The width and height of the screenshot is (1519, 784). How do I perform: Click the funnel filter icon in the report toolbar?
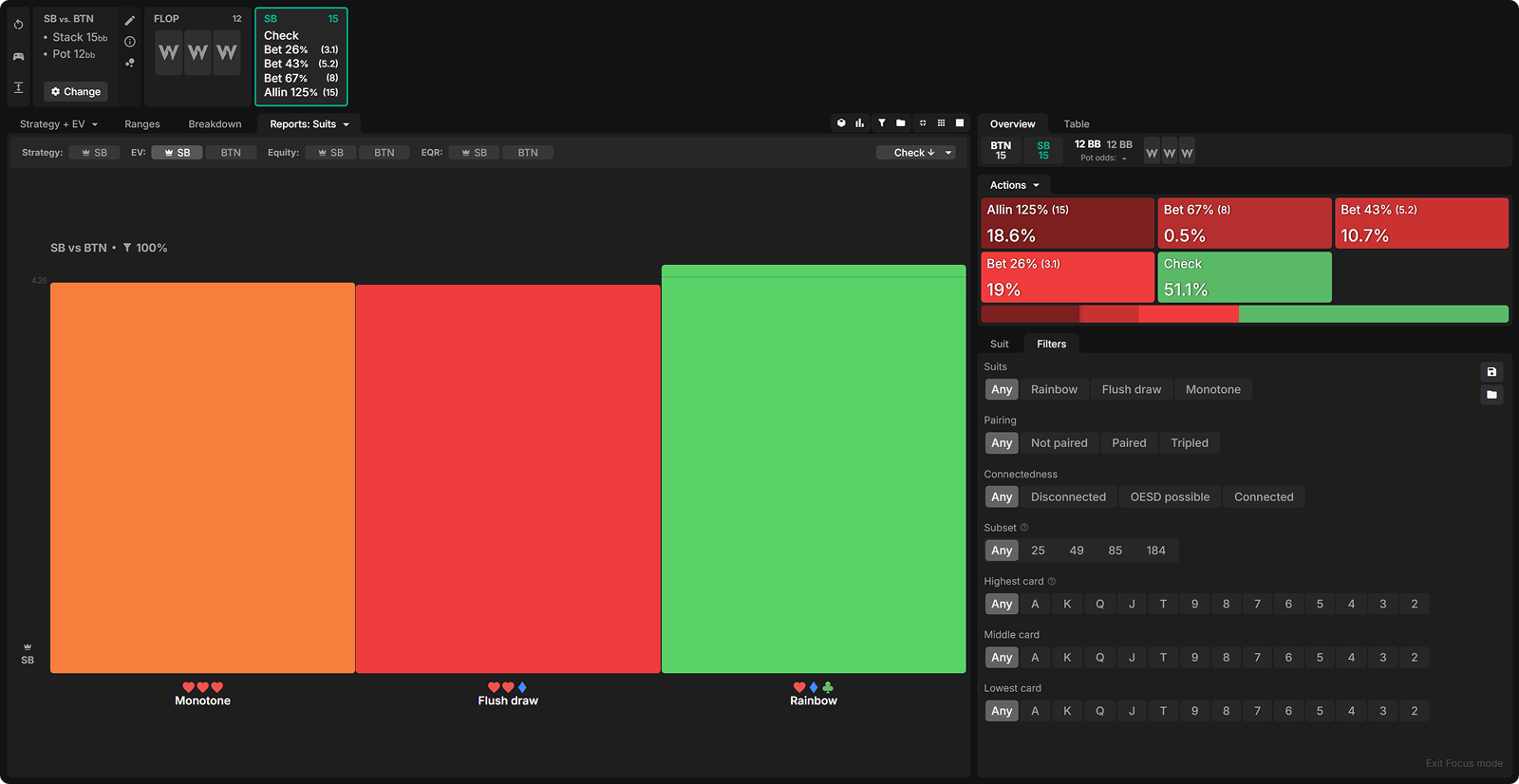882,123
